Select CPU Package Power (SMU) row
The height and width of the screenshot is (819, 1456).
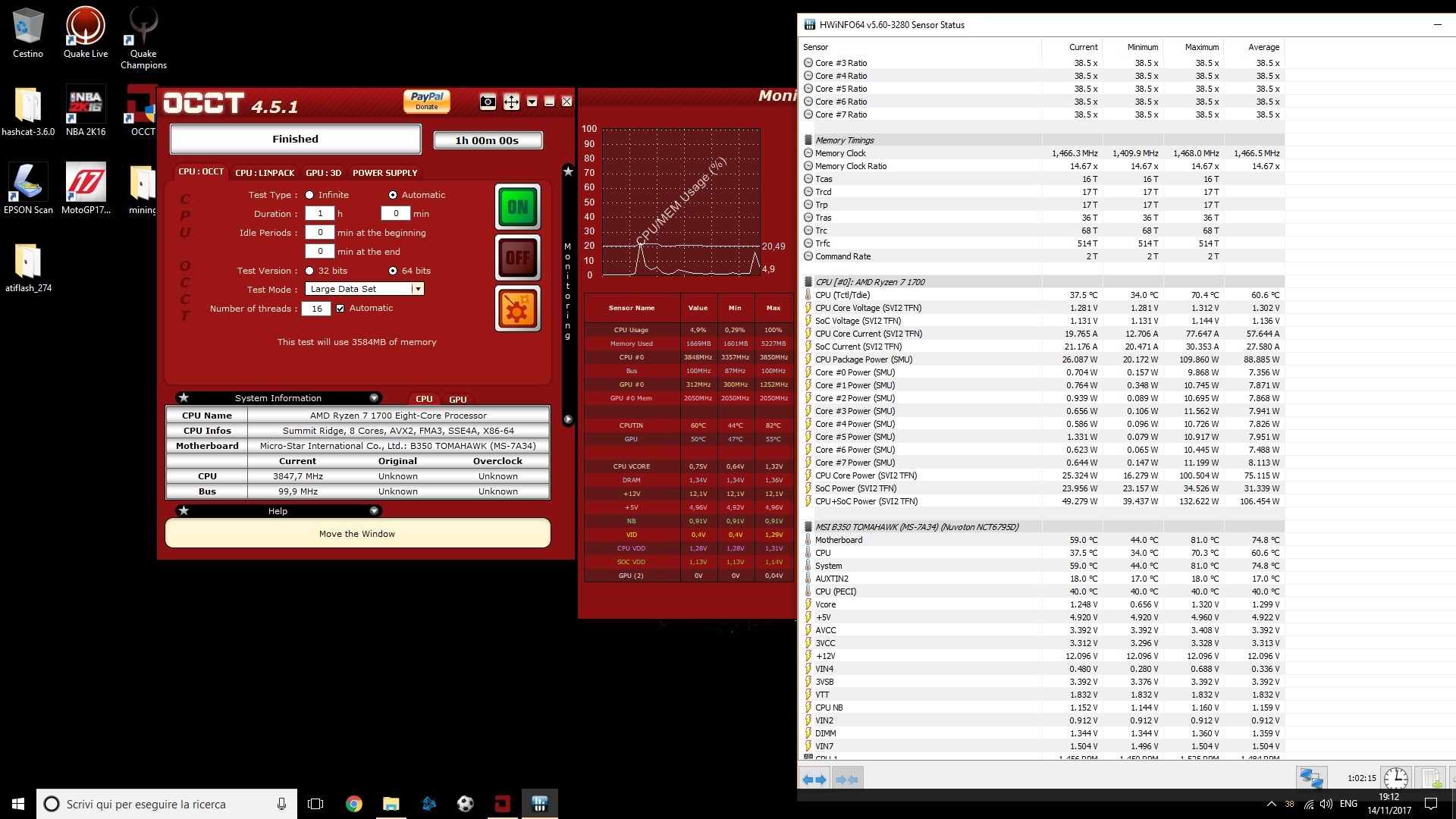point(1043,359)
